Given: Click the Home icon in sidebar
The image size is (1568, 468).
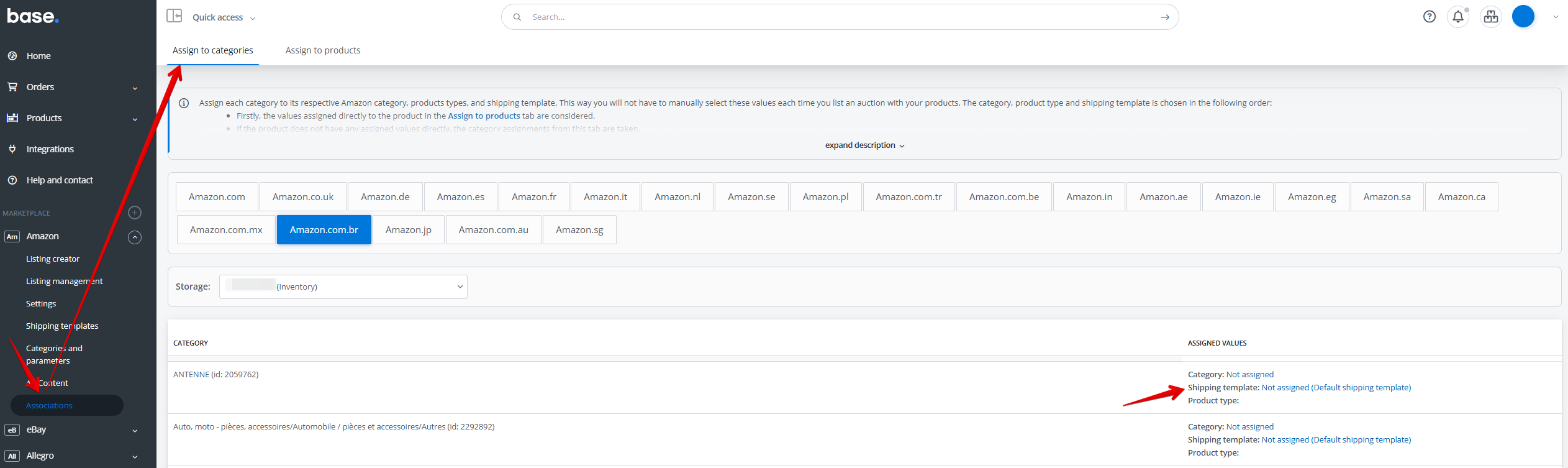Looking at the screenshot, I should coord(12,56).
